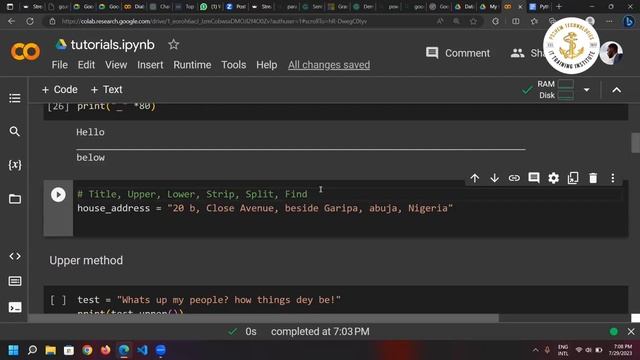The image size is (640, 360).
Task: Open the table of contents sidebar
Action: click(x=15, y=98)
